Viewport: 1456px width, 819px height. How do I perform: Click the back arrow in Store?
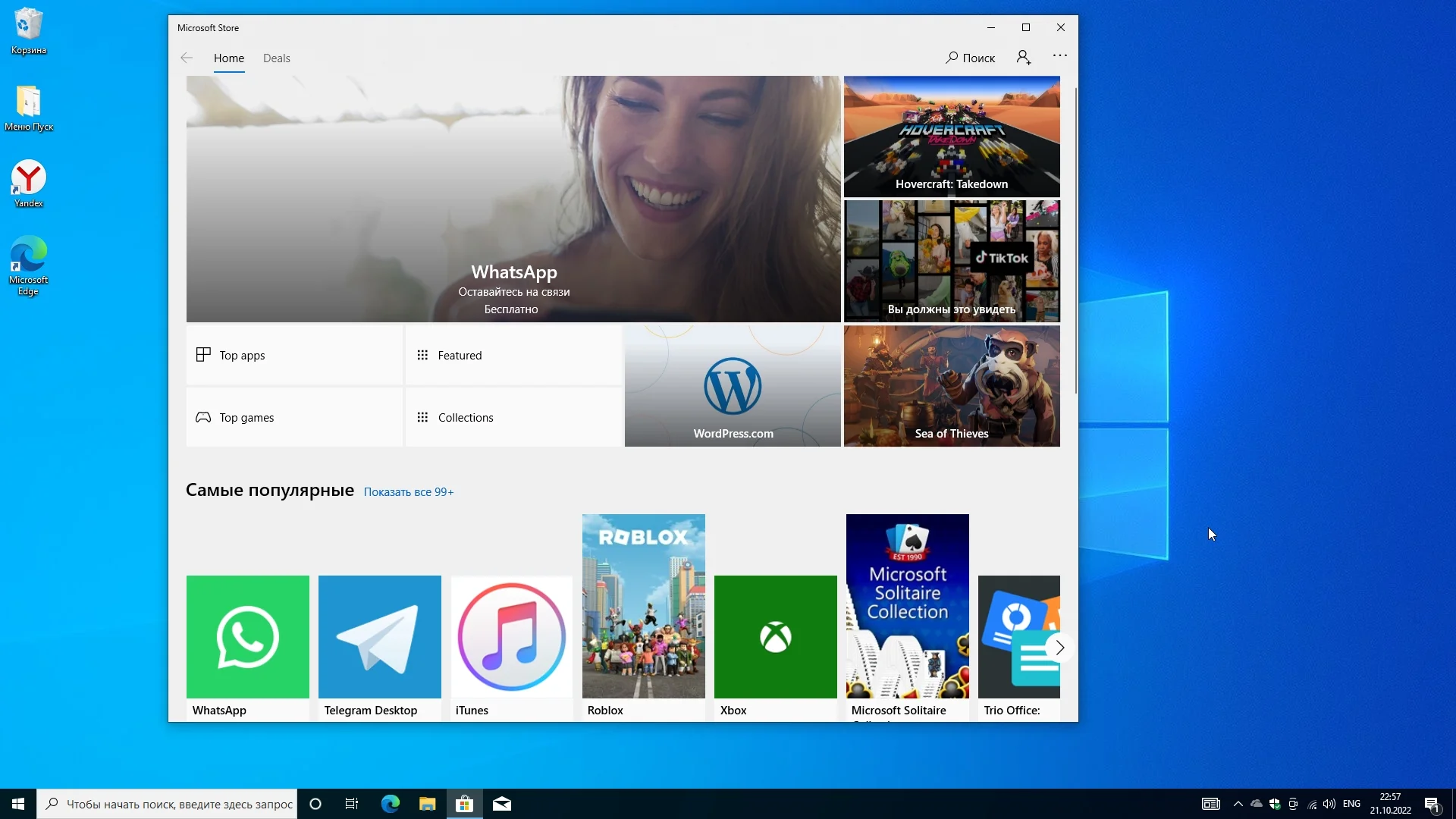coord(187,58)
